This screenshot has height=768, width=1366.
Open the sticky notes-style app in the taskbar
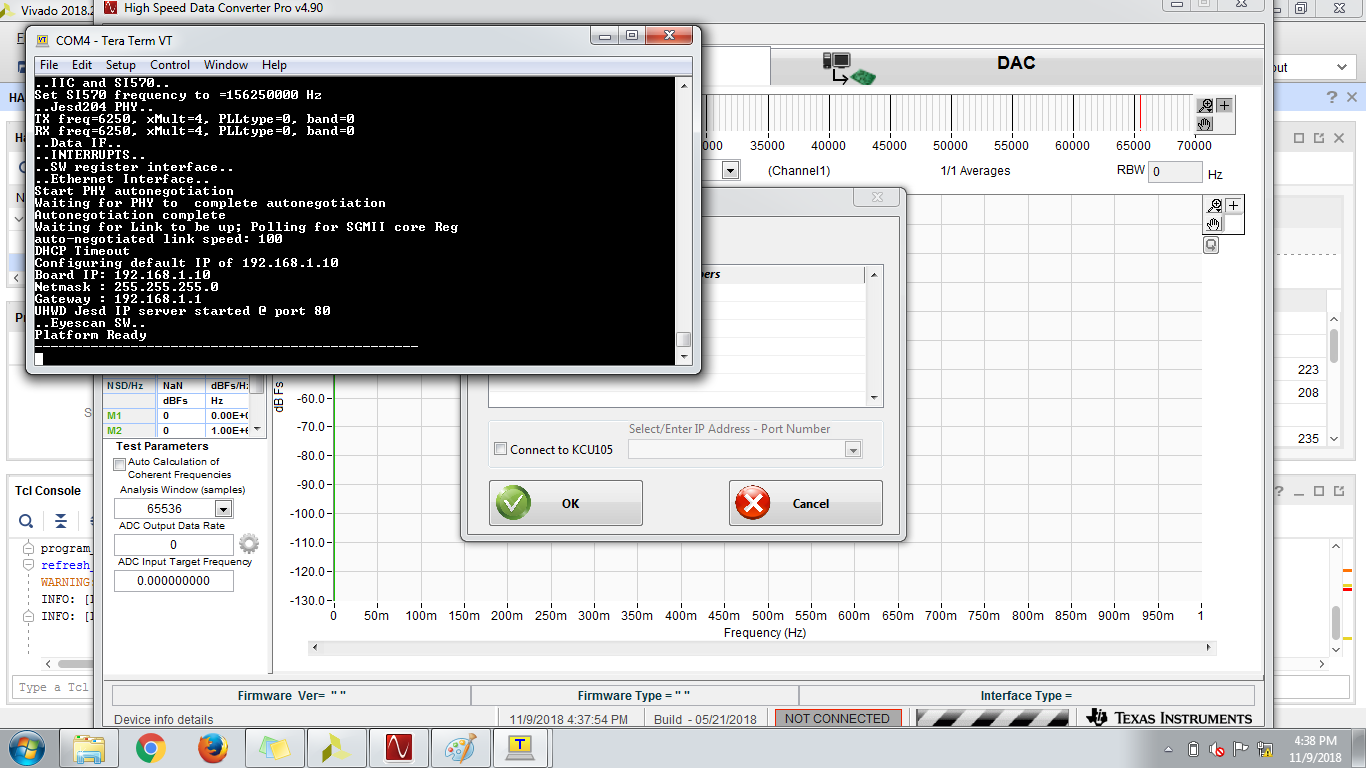(x=275, y=748)
